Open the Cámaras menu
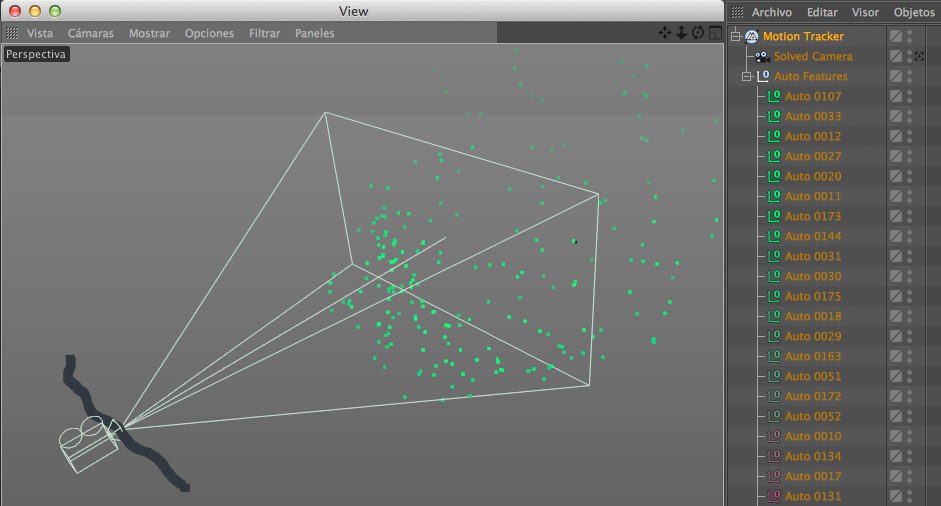Viewport: 941px width, 506px height. 91,34
